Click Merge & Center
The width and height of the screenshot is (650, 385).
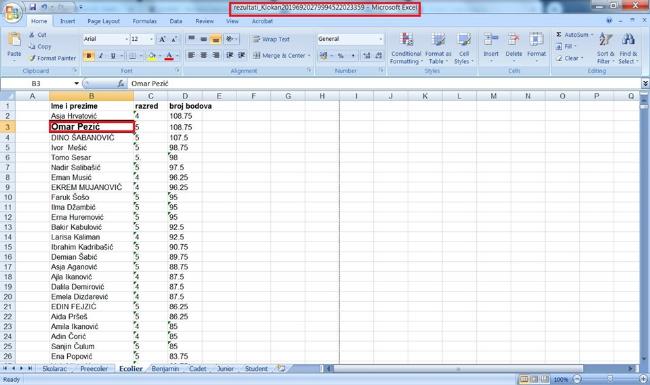[281, 56]
